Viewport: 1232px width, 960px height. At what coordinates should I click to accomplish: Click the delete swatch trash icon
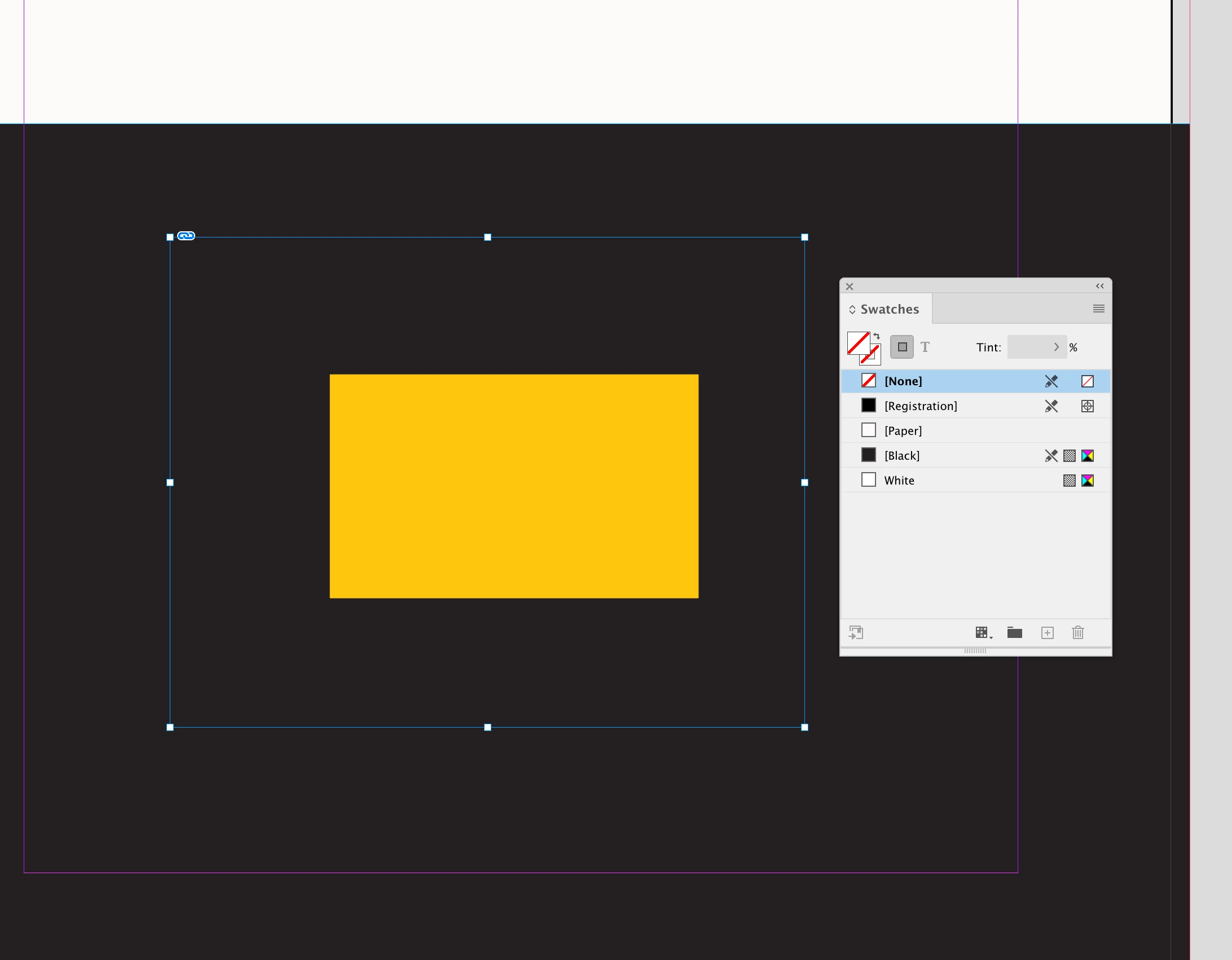[x=1077, y=633]
